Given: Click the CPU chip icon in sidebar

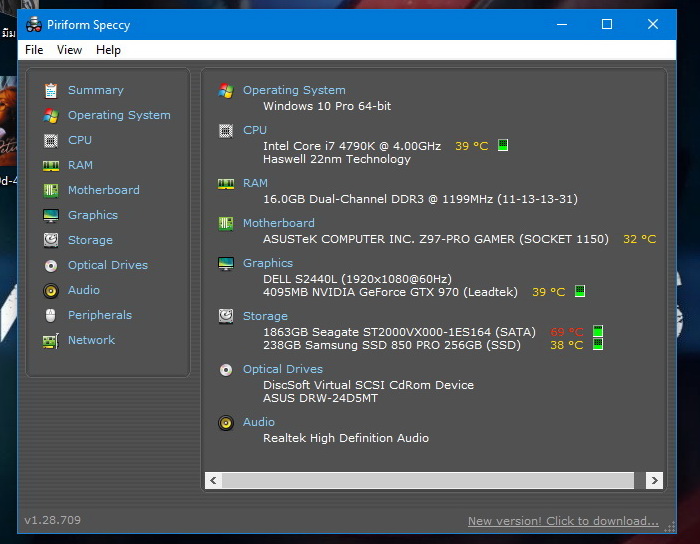Looking at the screenshot, I should tap(50, 140).
